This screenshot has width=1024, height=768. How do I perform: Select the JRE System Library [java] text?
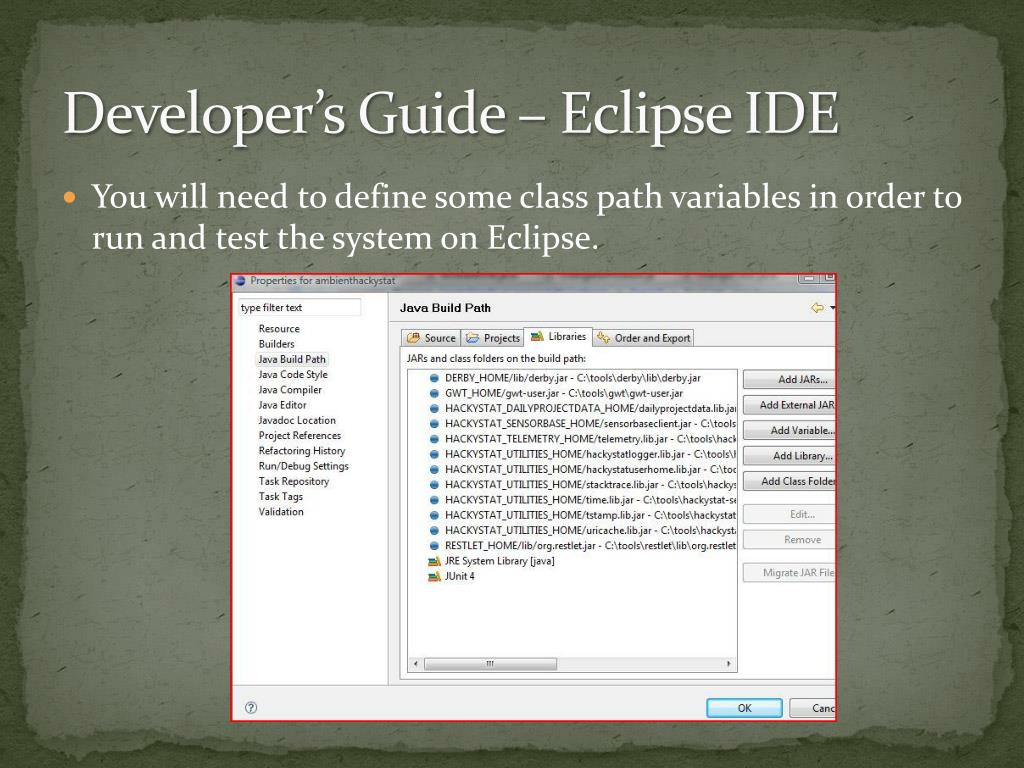500,561
